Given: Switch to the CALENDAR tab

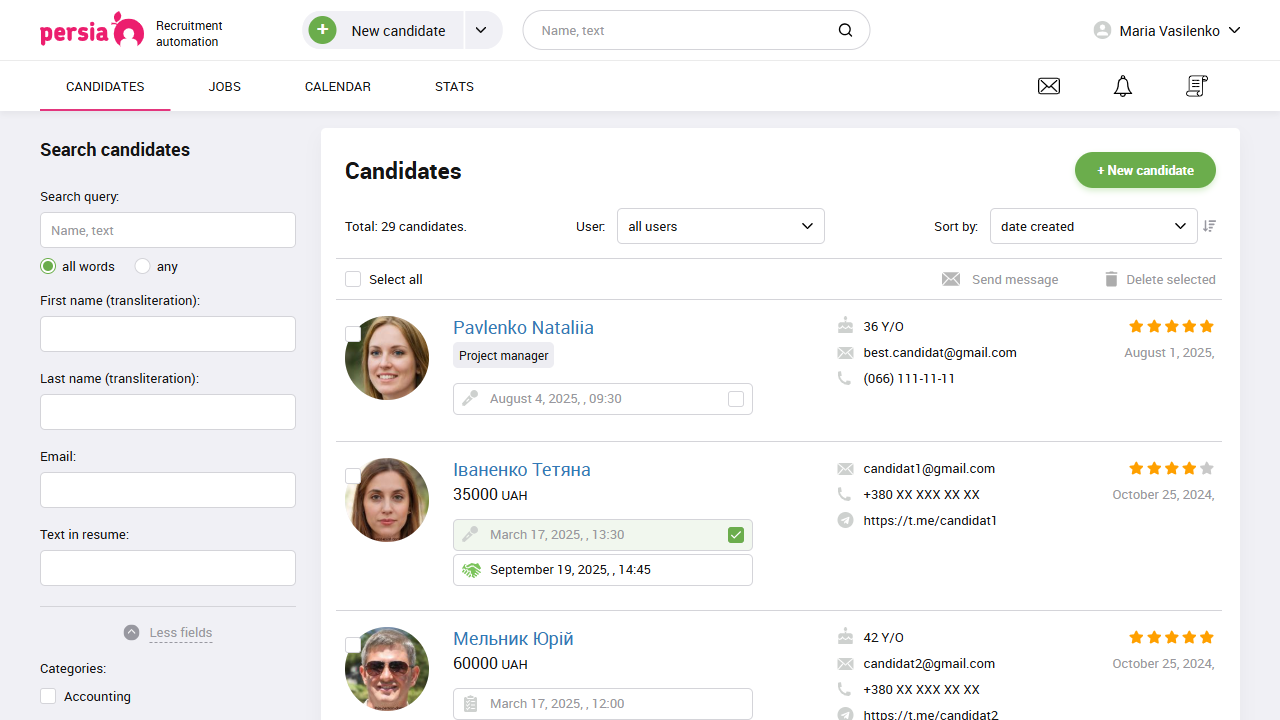Looking at the screenshot, I should coord(337,86).
